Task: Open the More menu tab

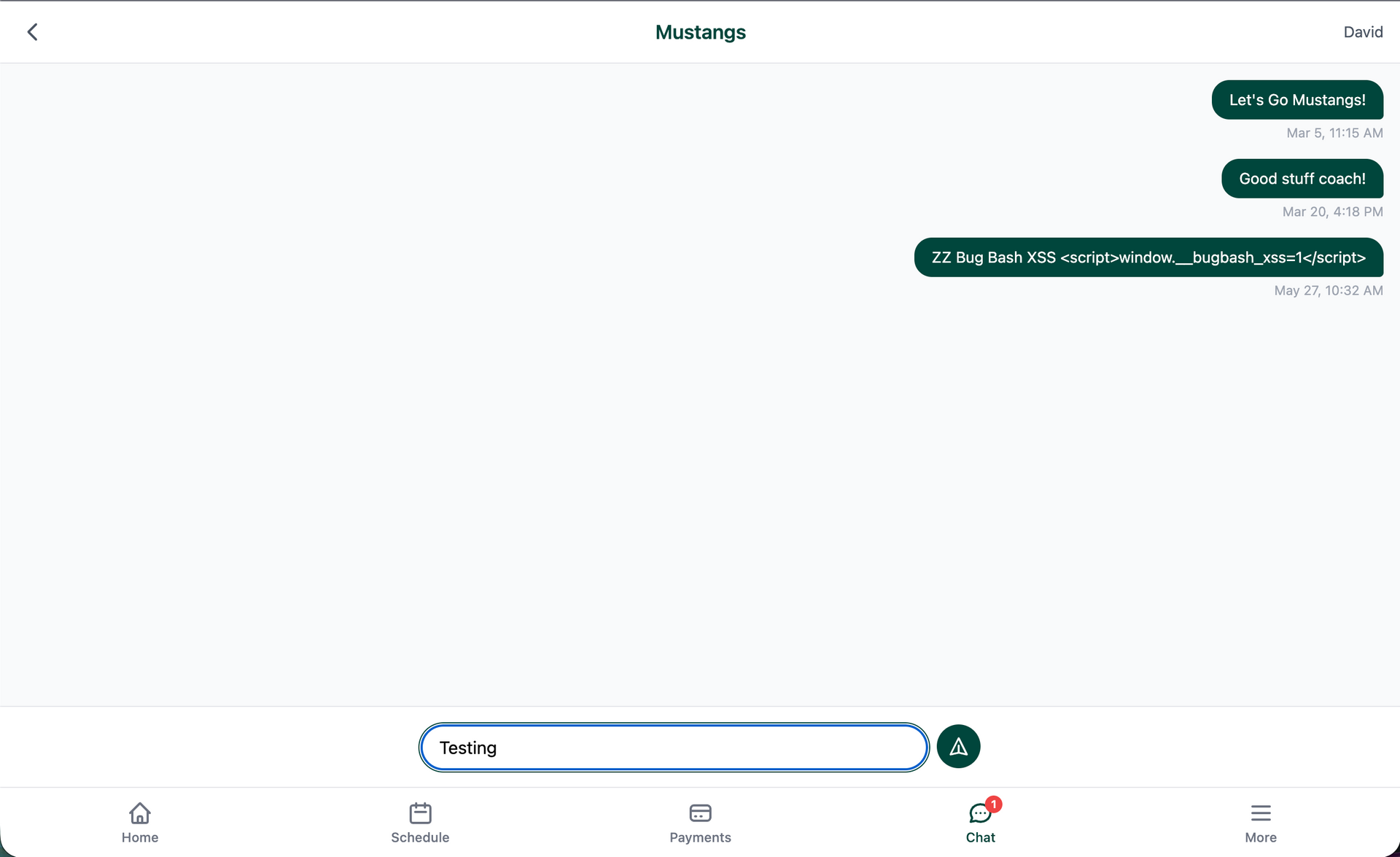Action: click(1260, 823)
